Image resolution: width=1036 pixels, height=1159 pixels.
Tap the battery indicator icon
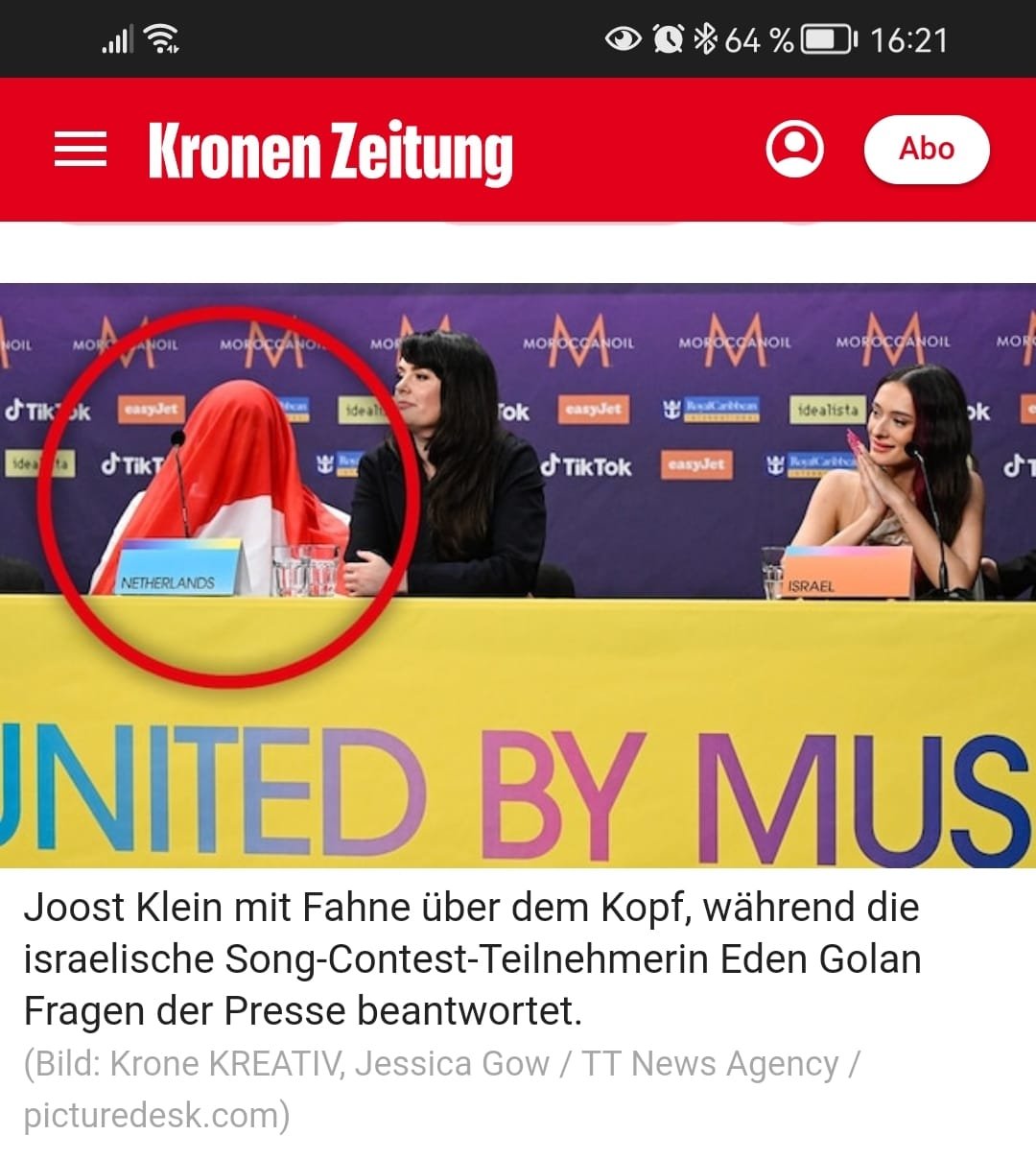pos(830,40)
